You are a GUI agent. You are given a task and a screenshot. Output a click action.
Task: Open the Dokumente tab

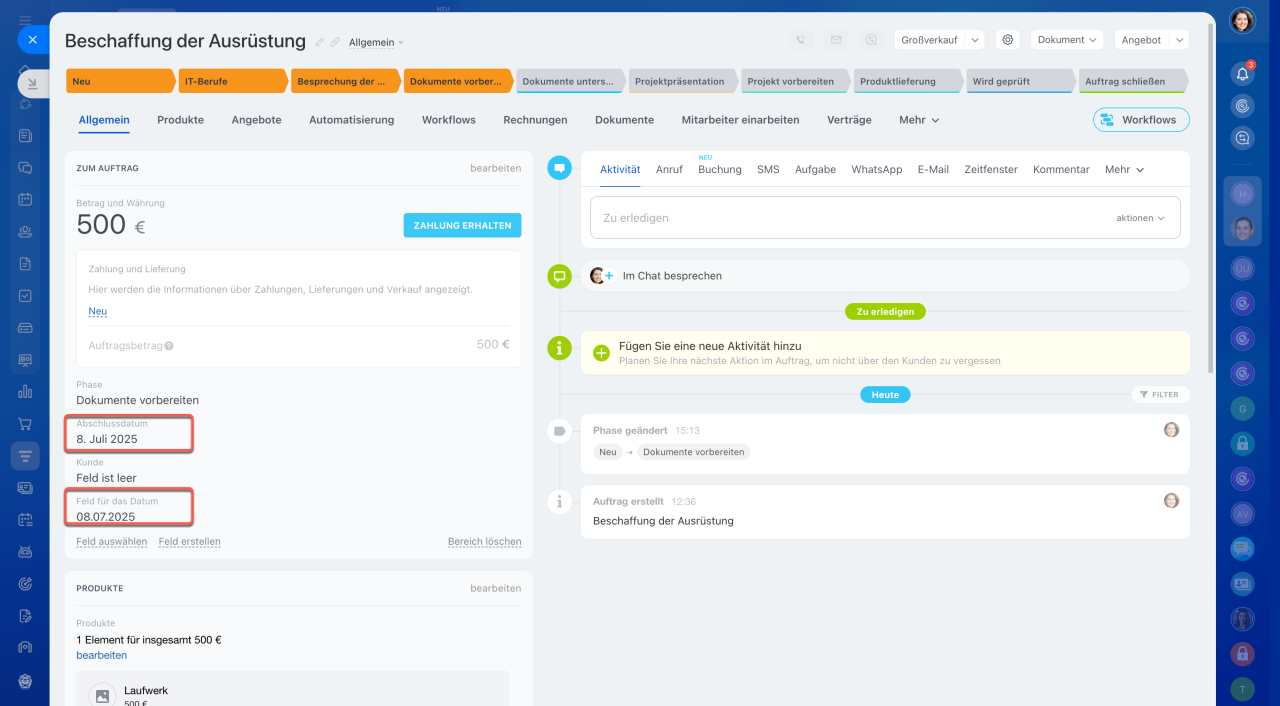point(624,120)
